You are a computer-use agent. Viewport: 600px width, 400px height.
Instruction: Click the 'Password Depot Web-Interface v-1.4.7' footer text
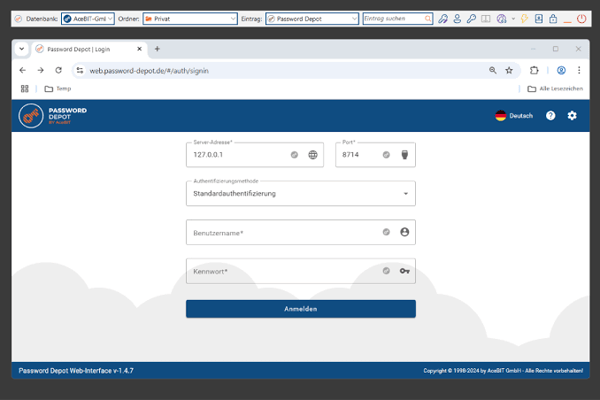76,371
